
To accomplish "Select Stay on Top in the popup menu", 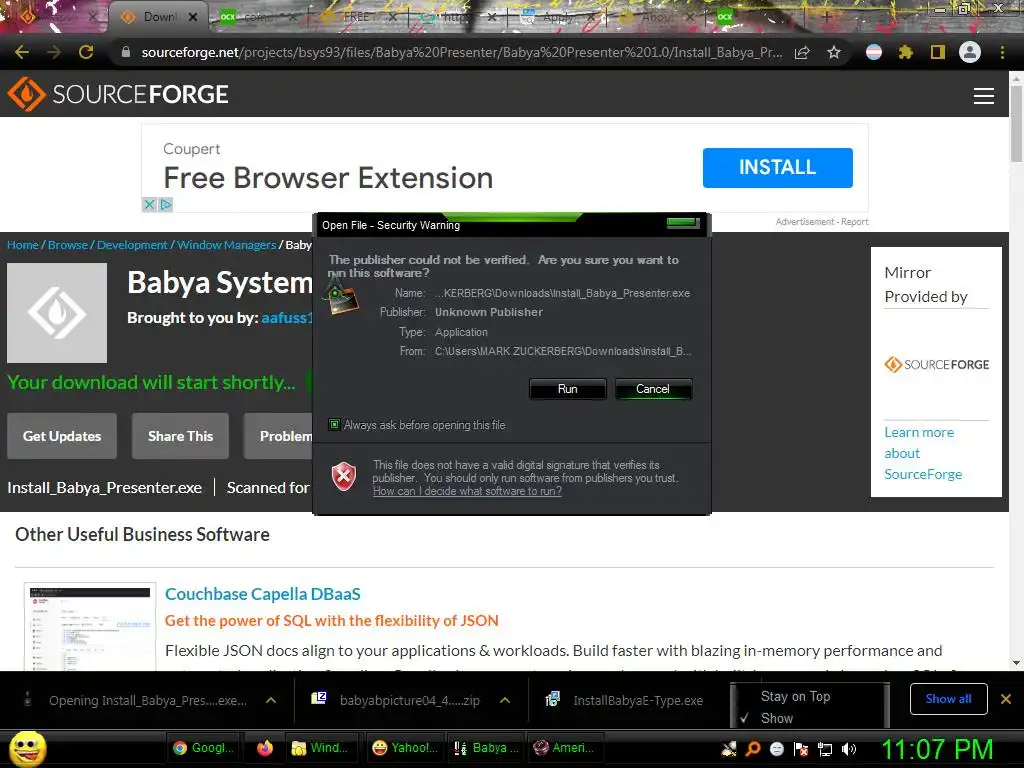I will pos(795,696).
